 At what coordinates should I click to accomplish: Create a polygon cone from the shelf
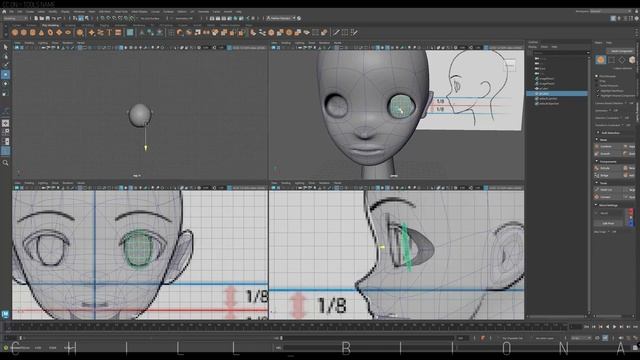(x=41, y=32)
